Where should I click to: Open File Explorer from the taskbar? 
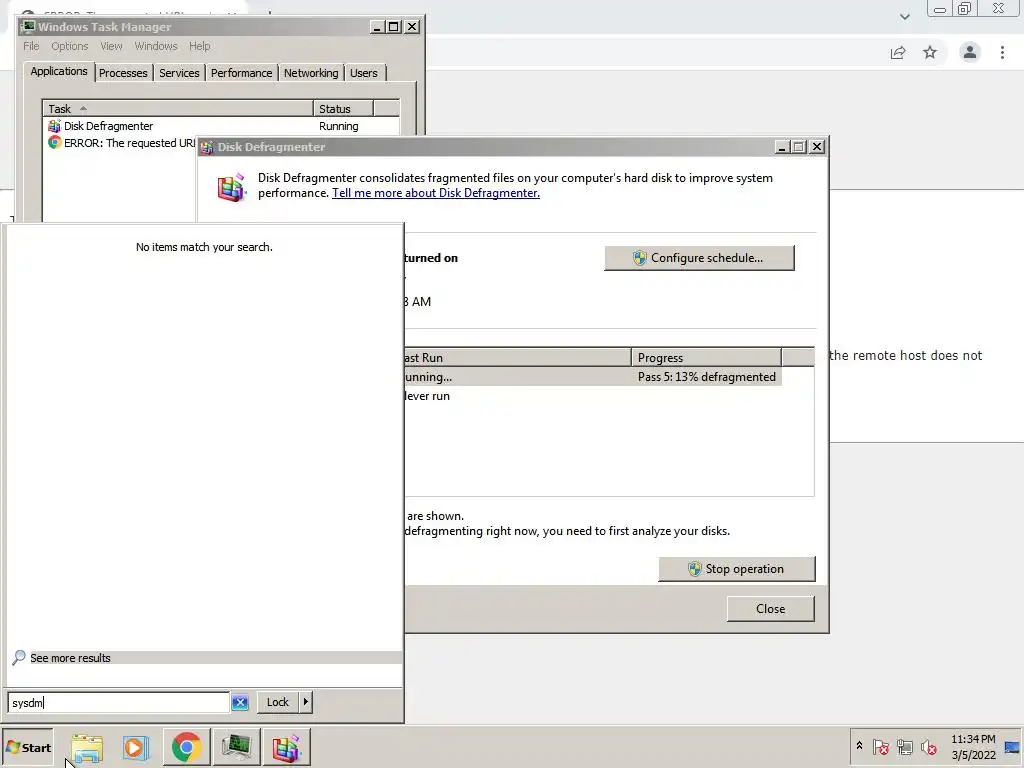coord(87,747)
